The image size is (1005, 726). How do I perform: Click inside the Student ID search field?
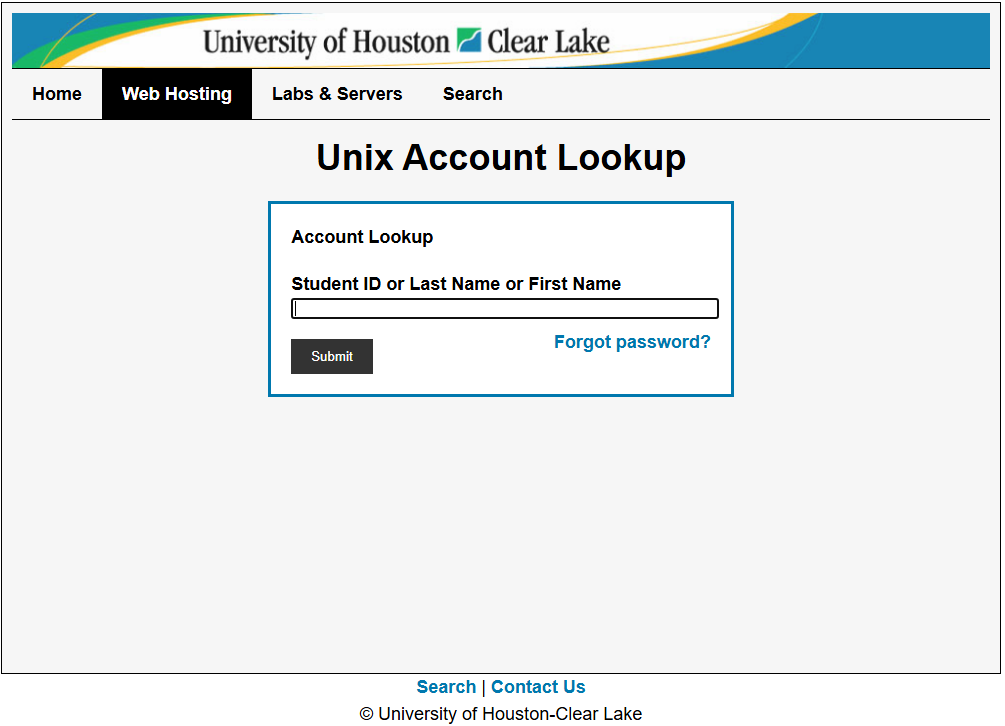pyautogui.click(x=504, y=308)
